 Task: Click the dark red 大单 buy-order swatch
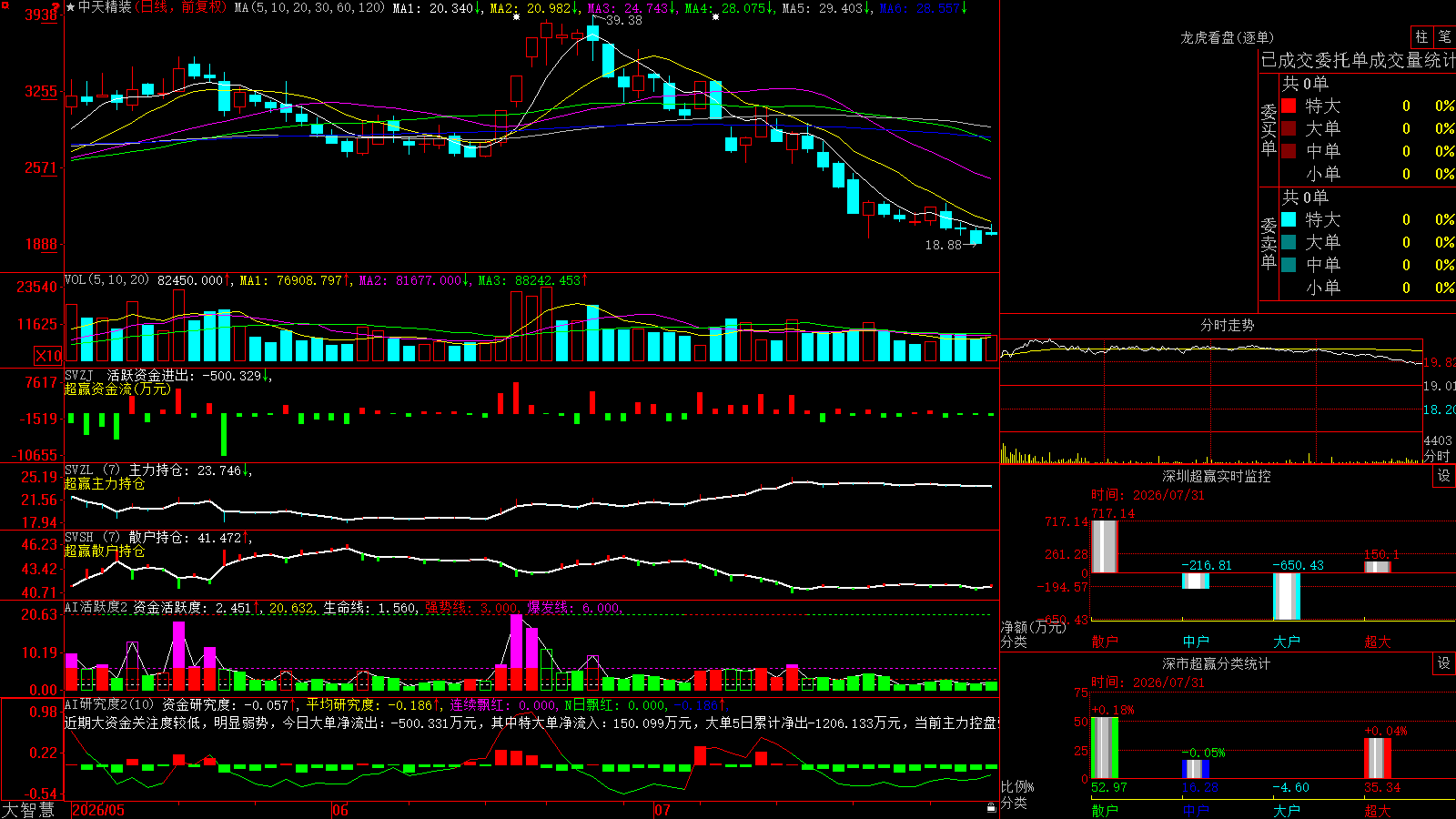(x=1289, y=128)
